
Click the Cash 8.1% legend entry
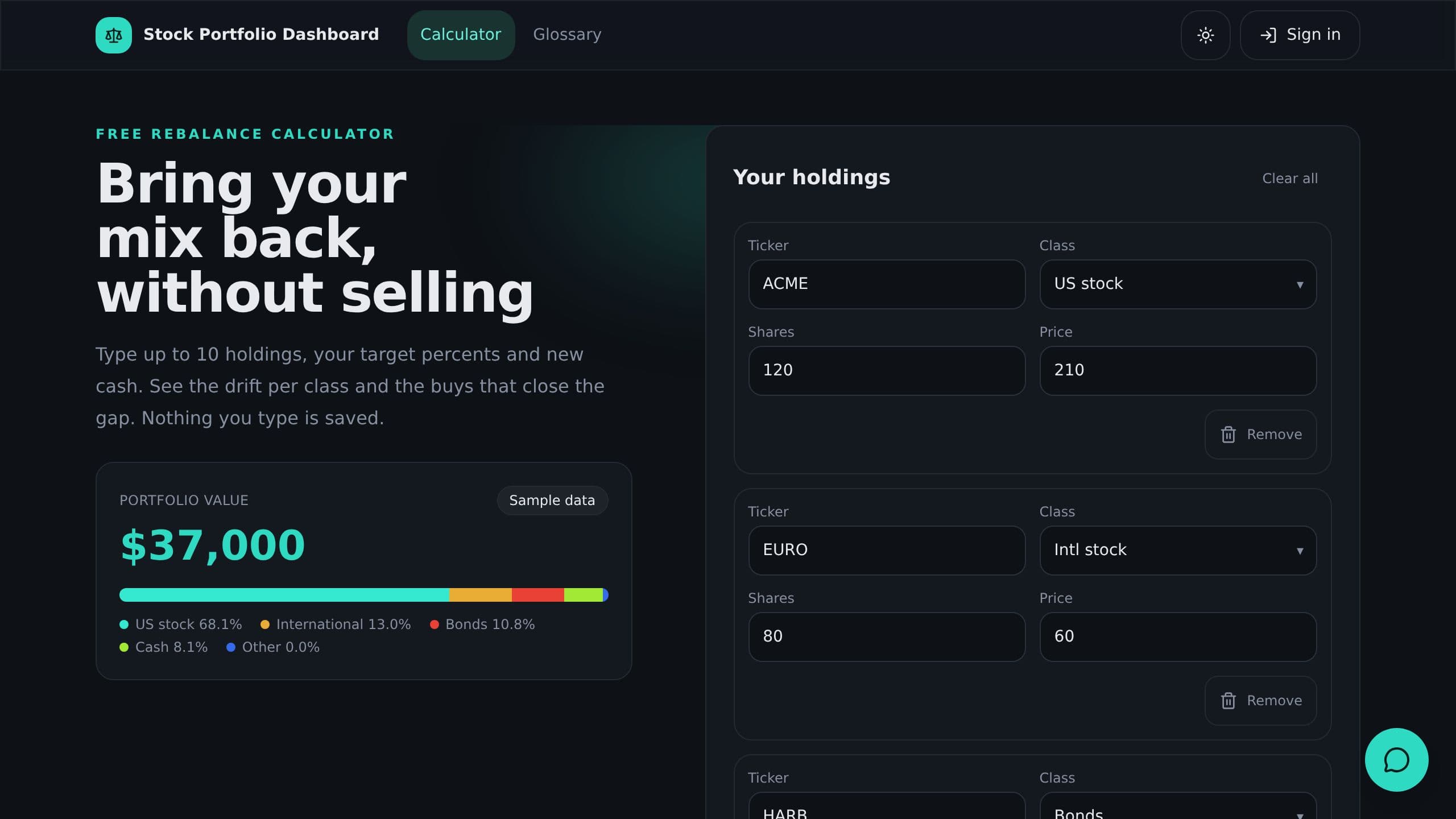coord(164,647)
